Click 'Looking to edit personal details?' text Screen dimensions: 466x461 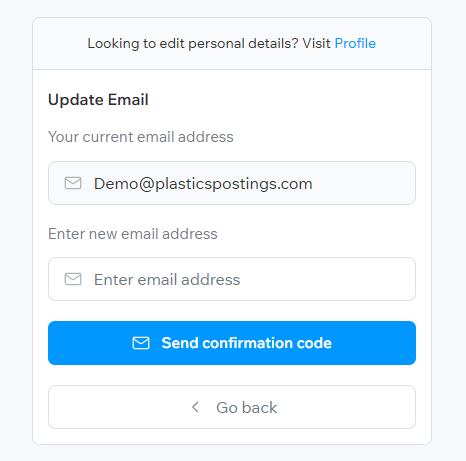(193, 44)
